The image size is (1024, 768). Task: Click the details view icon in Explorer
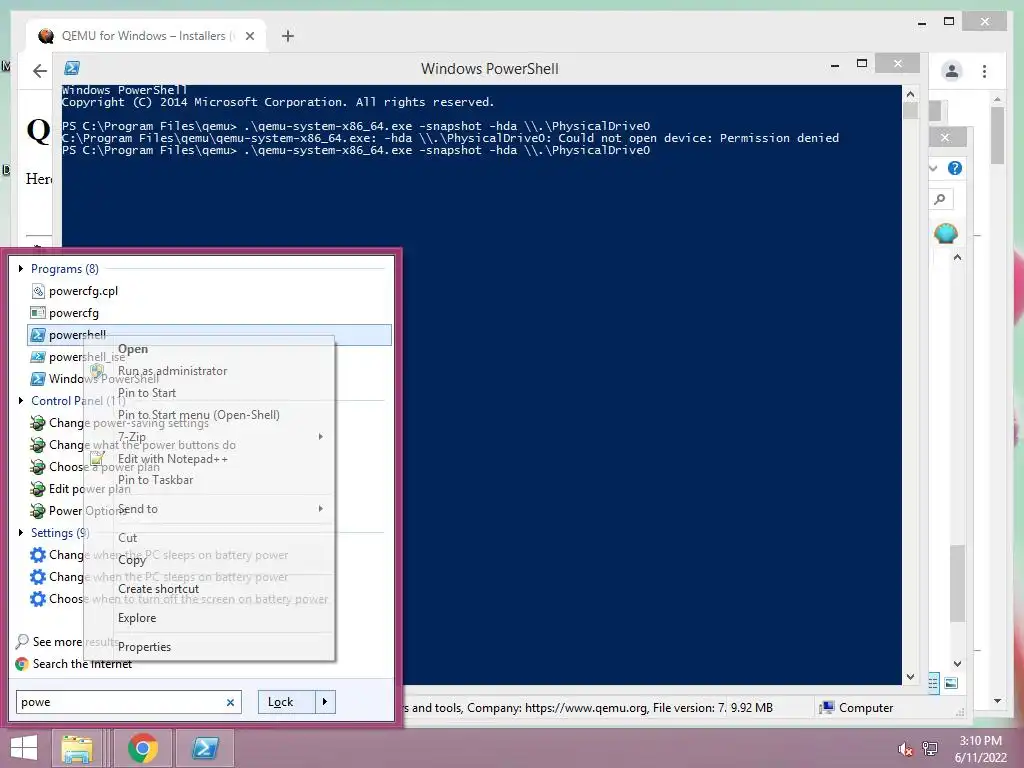pyautogui.click(x=933, y=683)
